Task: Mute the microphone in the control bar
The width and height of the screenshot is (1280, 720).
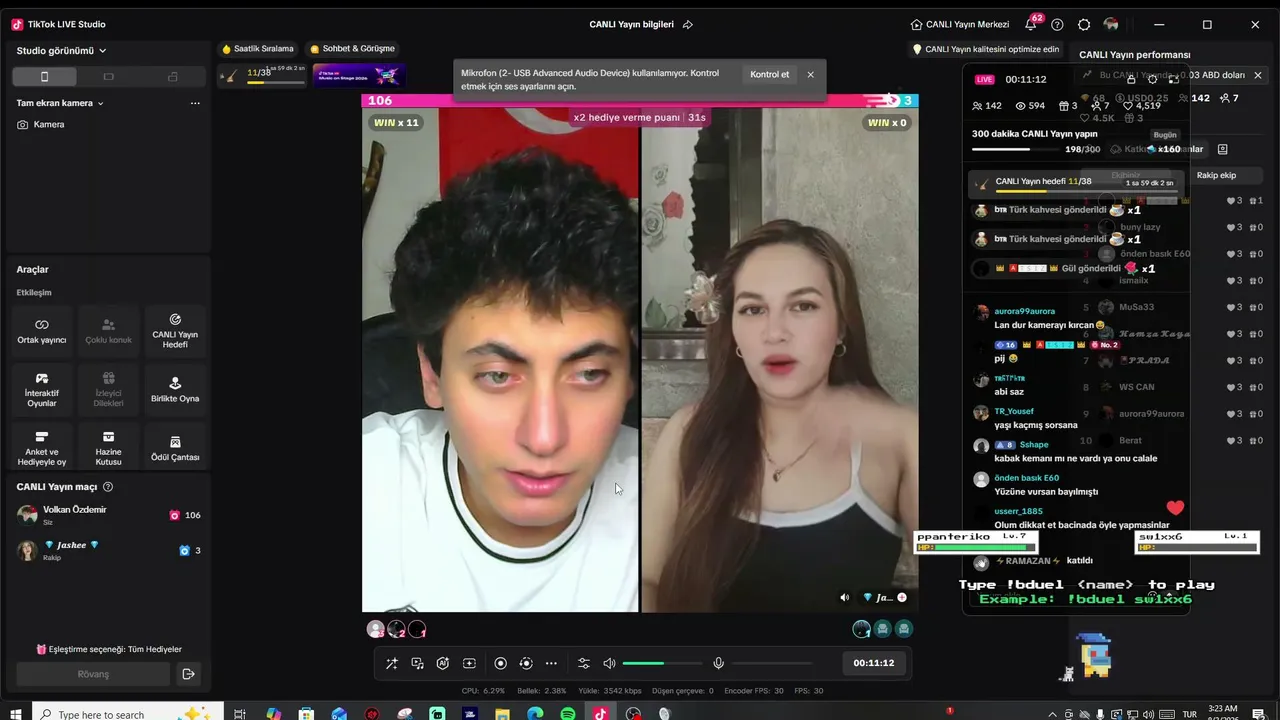Action: coord(718,663)
